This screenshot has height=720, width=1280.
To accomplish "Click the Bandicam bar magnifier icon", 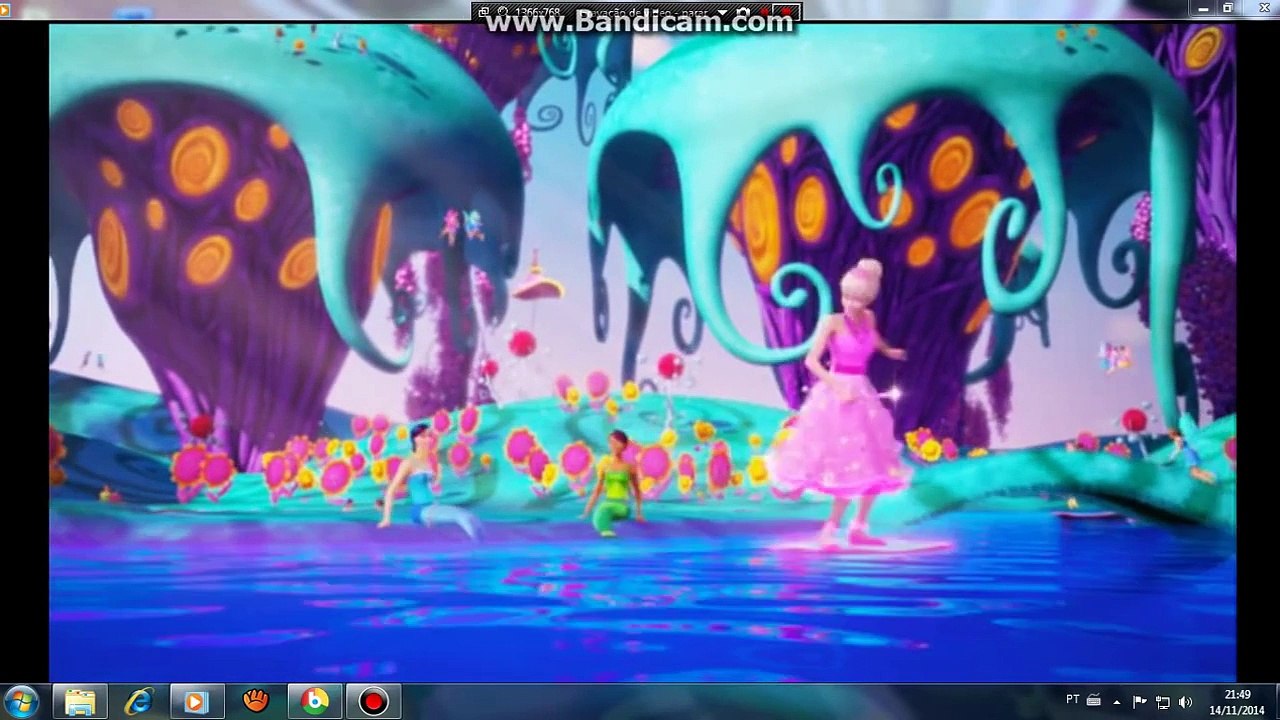I will pyautogui.click(x=503, y=12).
